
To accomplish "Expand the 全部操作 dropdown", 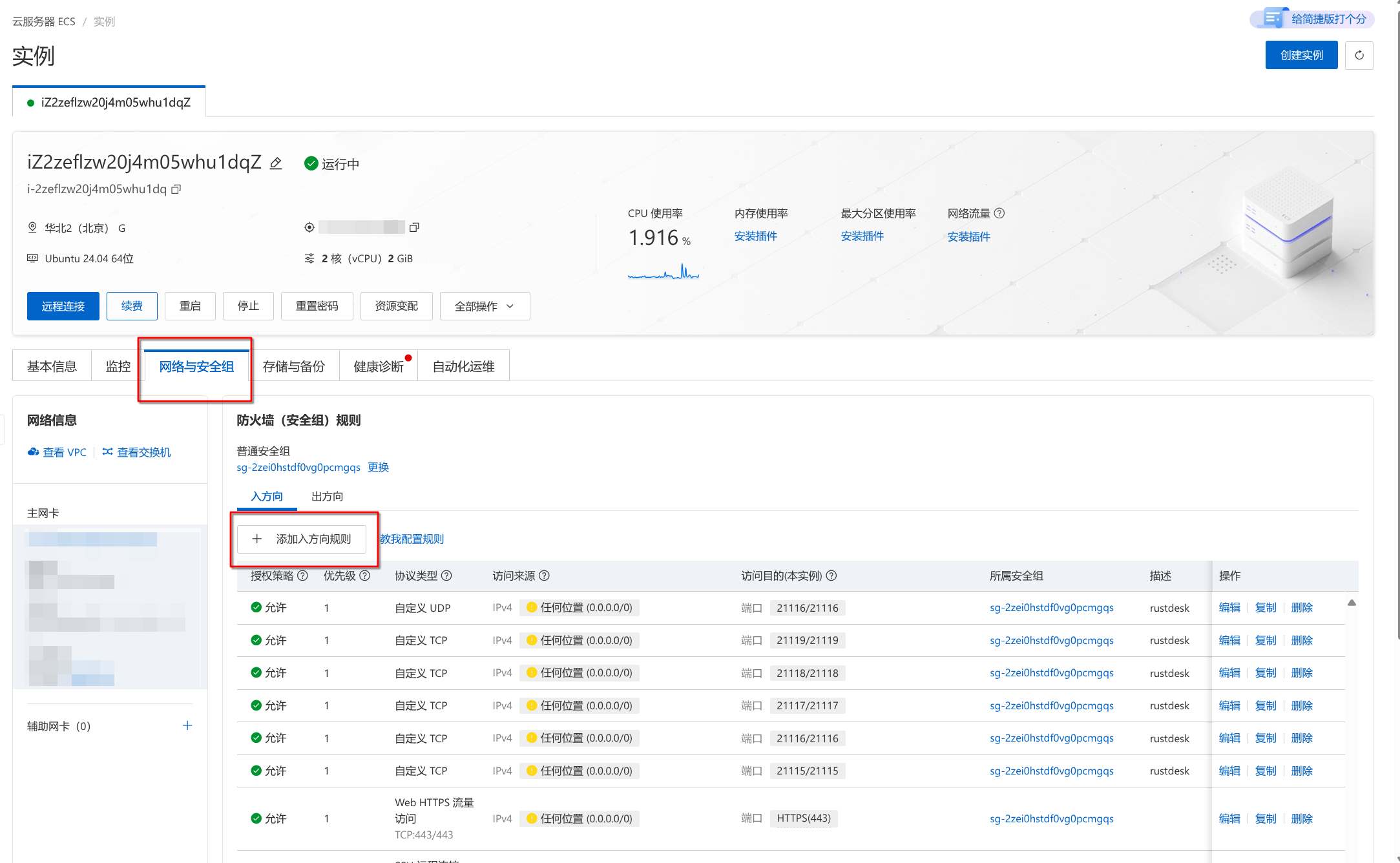I will pos(485,306).
